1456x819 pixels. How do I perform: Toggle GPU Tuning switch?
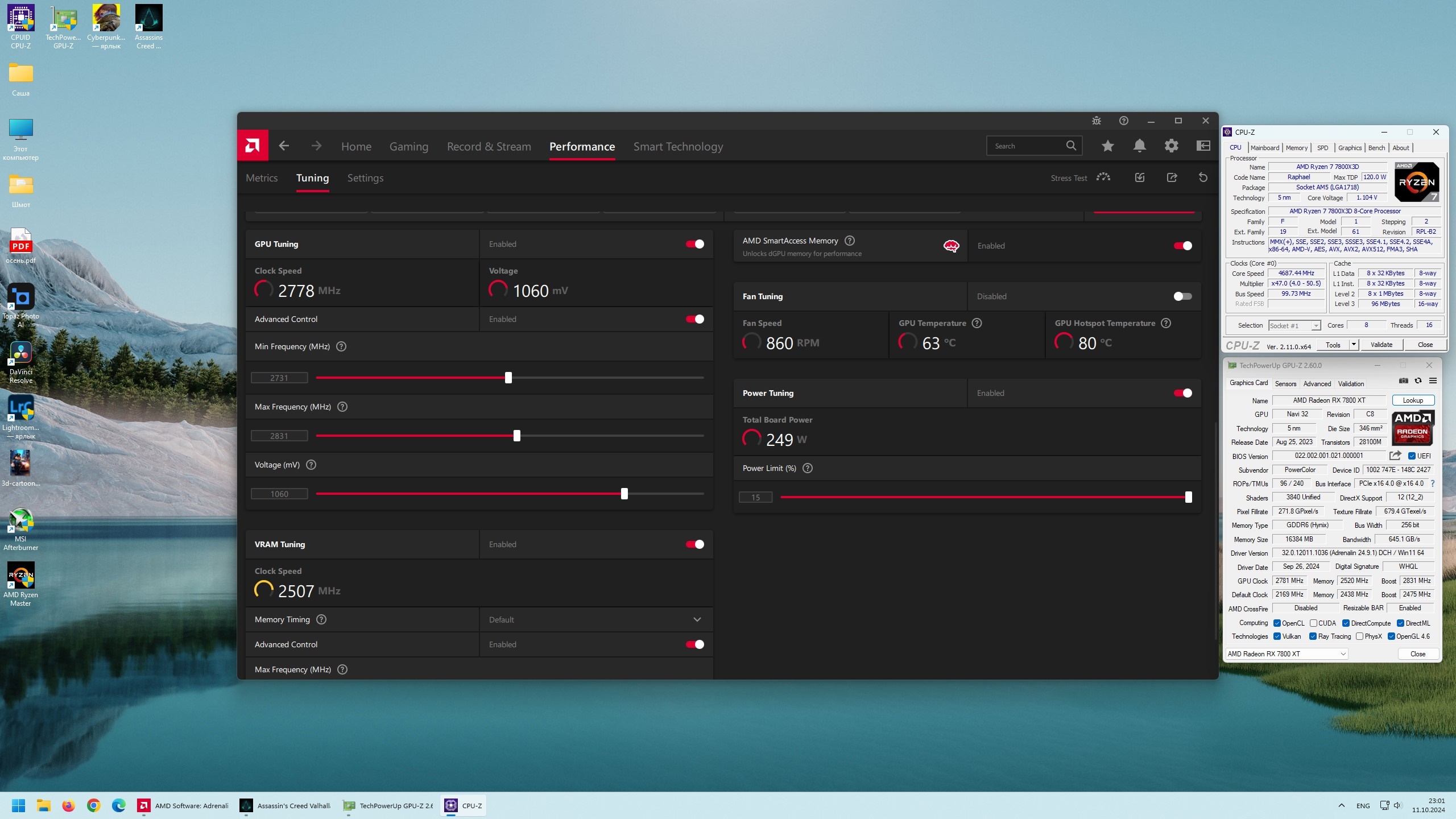tap(694, 244)
